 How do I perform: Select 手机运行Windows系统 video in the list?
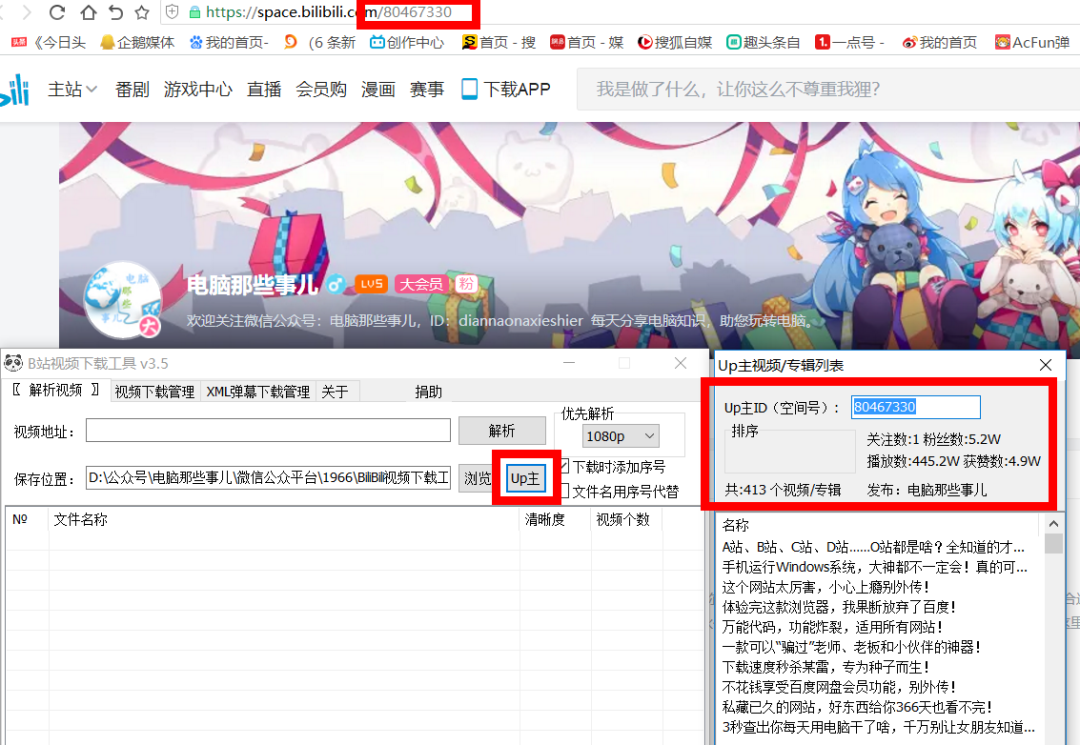coord(875,567)
